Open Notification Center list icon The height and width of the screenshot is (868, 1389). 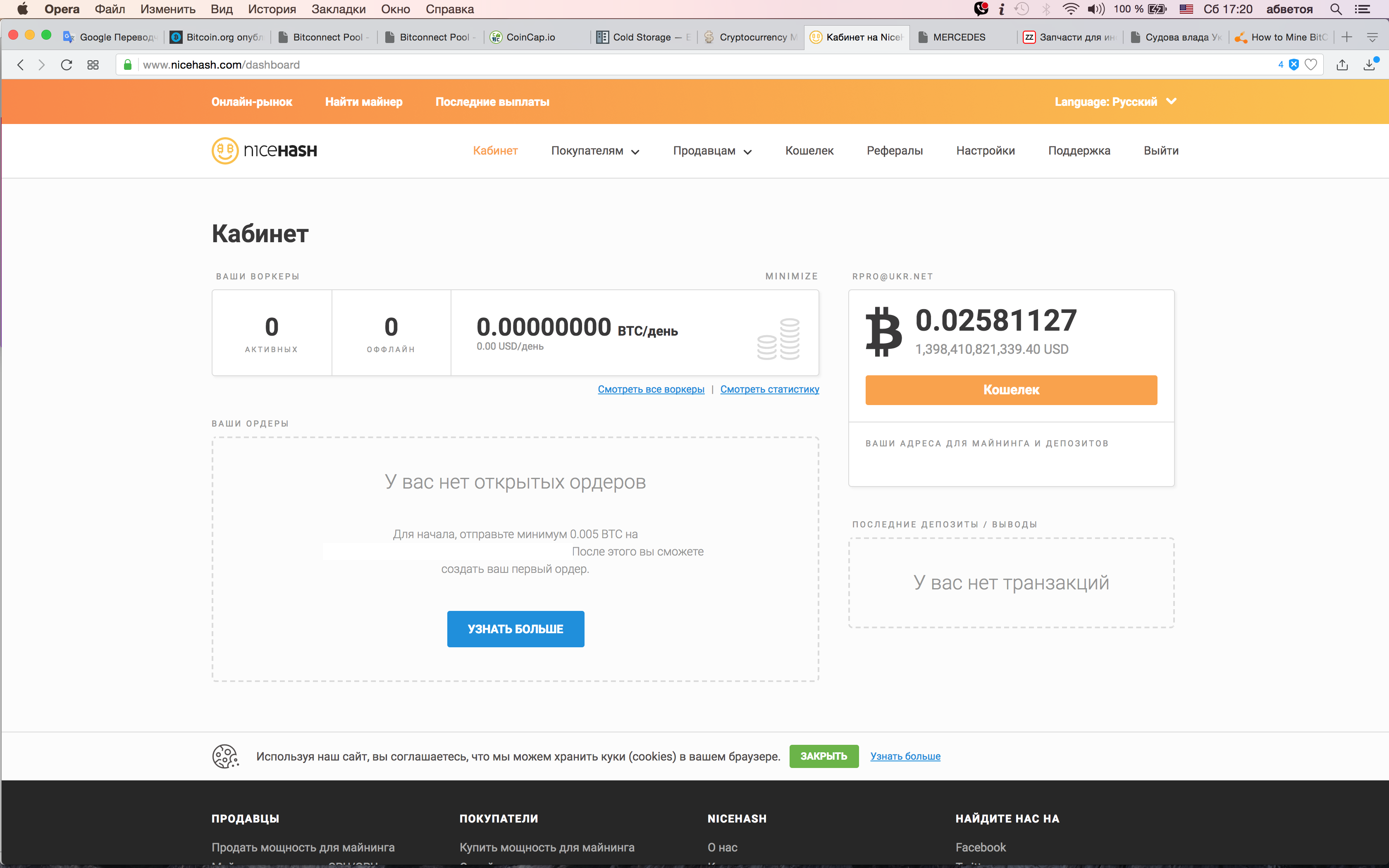pyautogui.click(x=1363, y=9)
